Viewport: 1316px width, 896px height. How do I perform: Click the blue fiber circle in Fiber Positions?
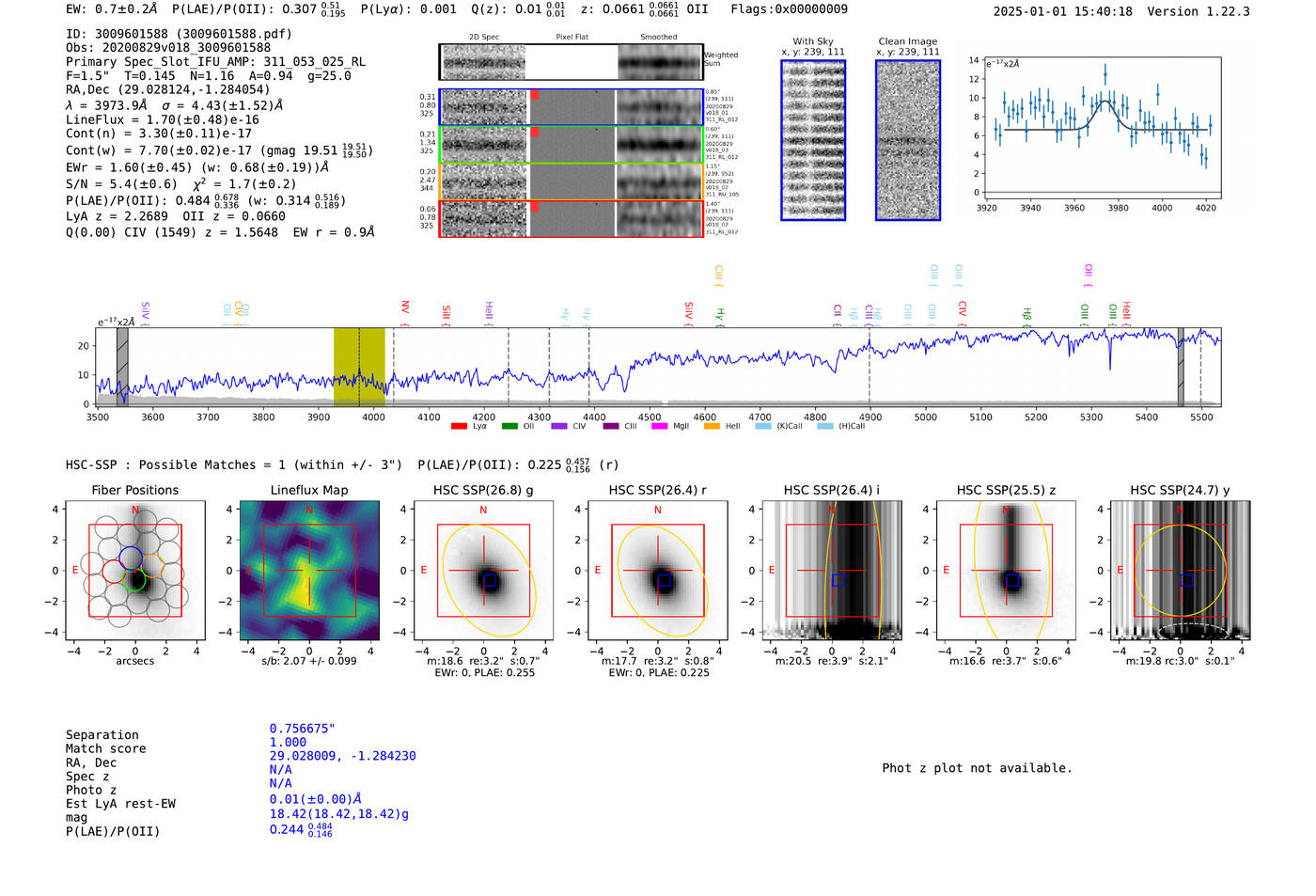click(131, 558)
